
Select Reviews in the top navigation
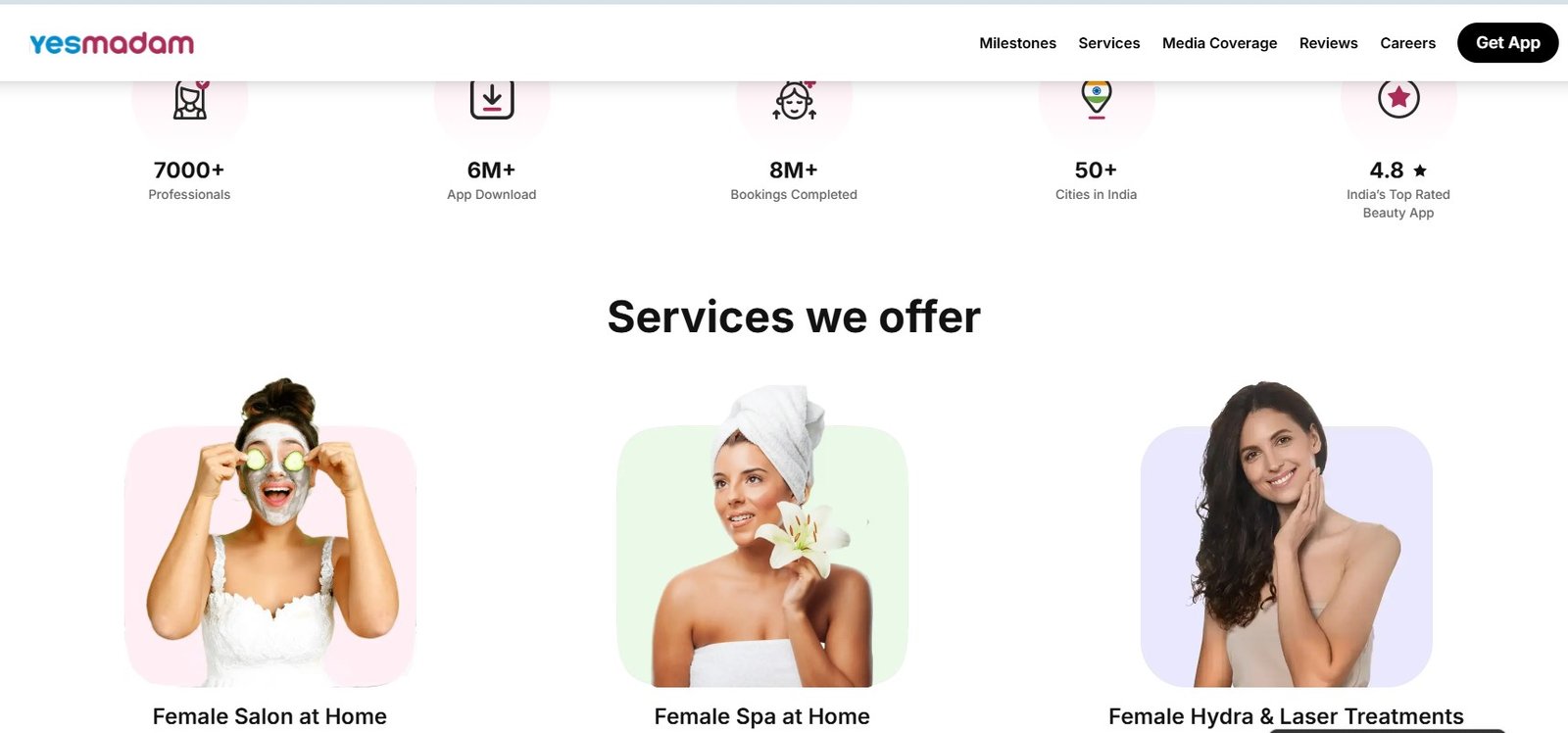coord(1328,43)
